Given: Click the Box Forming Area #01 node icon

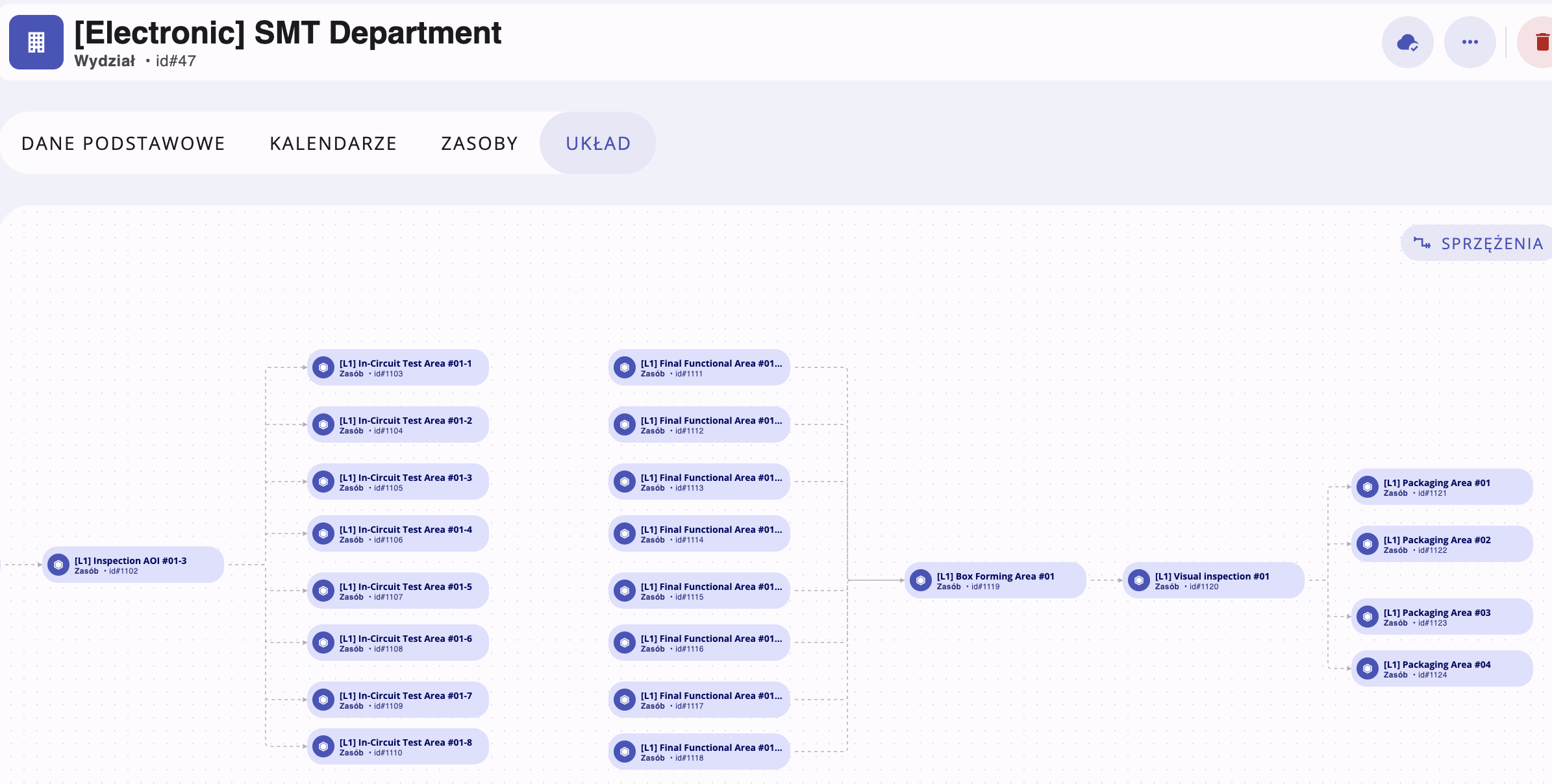Looking at the screenshot, I should click(x=920, y=580).
